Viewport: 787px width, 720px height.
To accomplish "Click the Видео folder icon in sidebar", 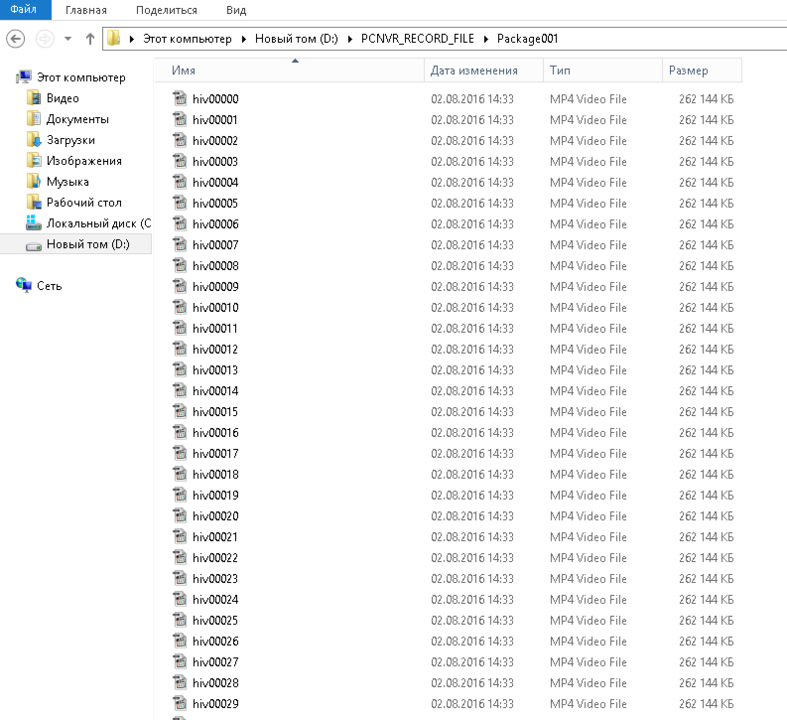I will pyautogui.click(x=34, y=97).
